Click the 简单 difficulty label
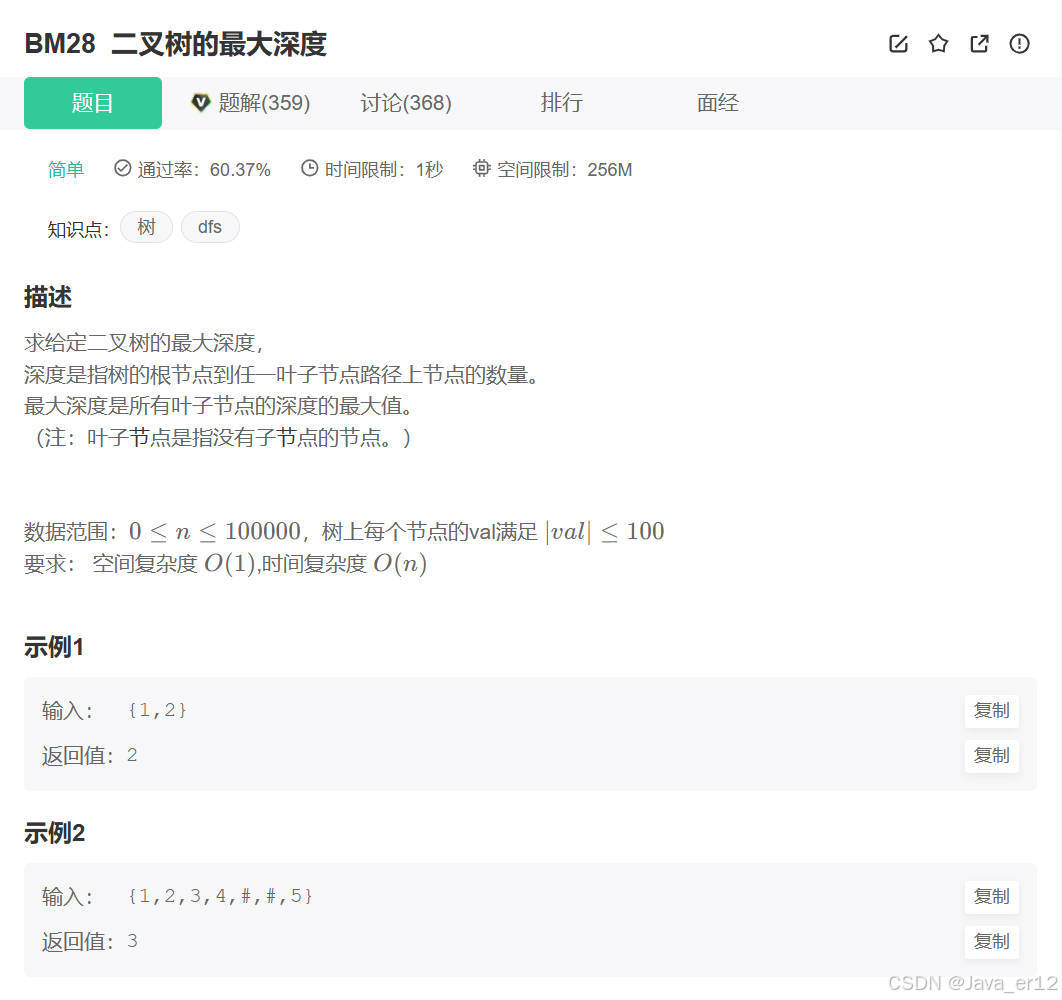The height and width of the screenshot is (1000, 1062). point(66,169)
